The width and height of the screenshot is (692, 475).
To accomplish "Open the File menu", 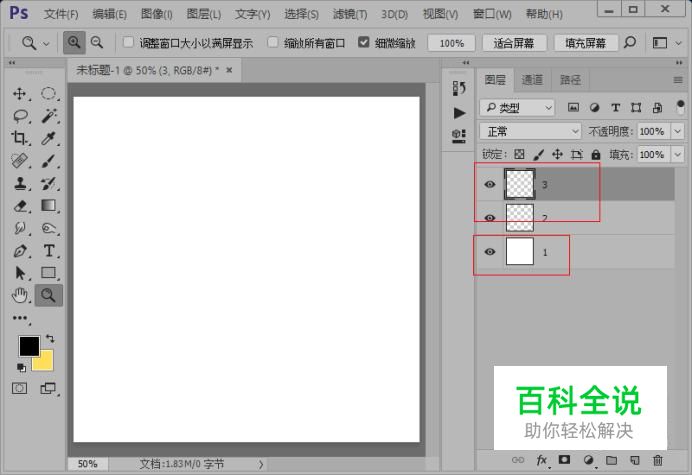I will pyautogui.click(x=61, y=14).
